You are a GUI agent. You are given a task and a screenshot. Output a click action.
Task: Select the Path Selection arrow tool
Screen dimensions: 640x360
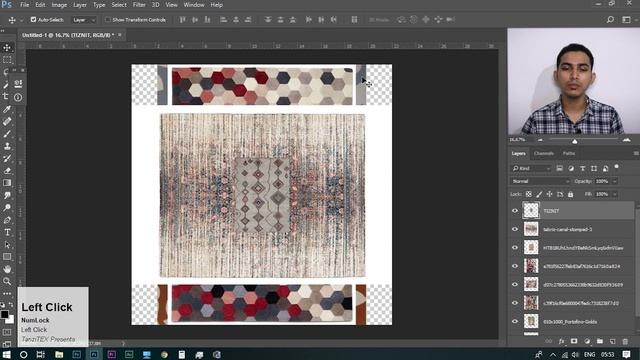pyautogui.click(x=7, y=244)
